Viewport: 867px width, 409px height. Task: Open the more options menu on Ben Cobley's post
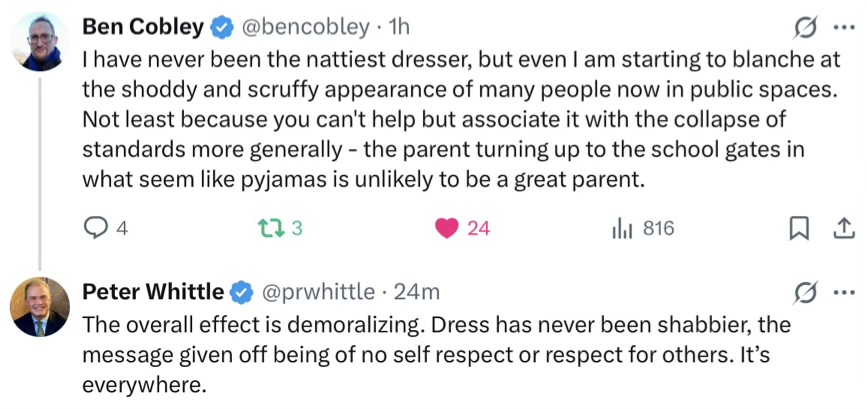click(x=843, y=24)
